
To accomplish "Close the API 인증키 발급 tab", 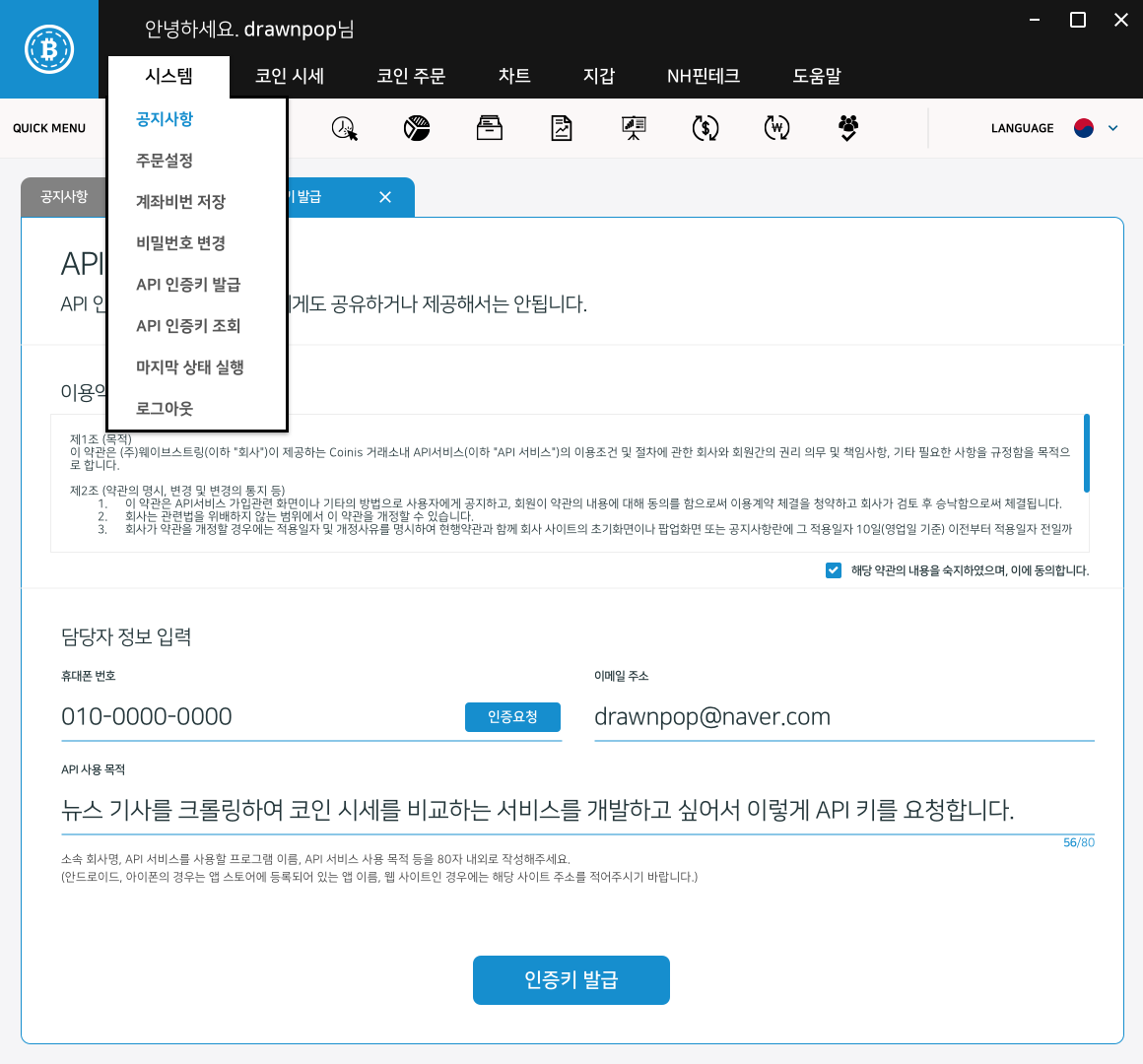I will (x=385, y=197).
